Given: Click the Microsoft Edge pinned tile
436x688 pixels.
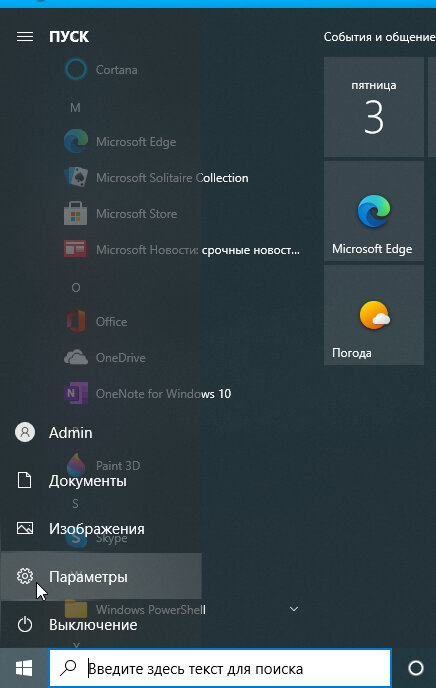Looking at the screenshot, I should pos(374,211).
